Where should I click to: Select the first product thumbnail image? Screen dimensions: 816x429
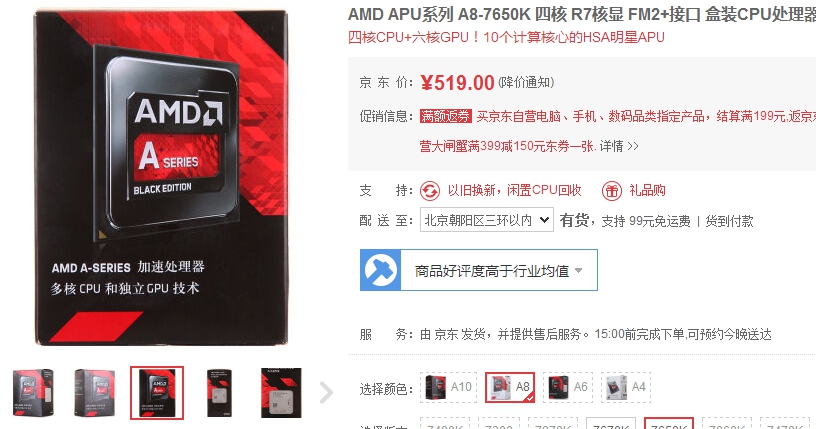tap(33, 393)
